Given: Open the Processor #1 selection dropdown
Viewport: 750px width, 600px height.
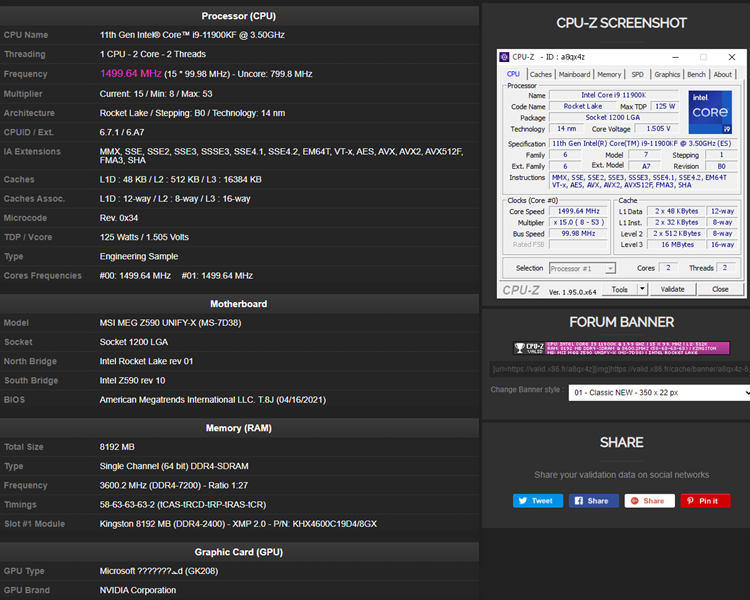Looking at the screenshot, I should [x=582, y=268].
